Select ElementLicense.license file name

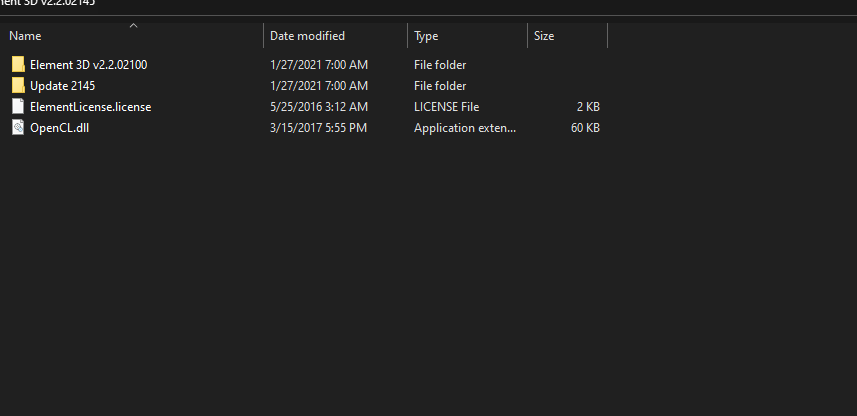[x=91, y=107]
